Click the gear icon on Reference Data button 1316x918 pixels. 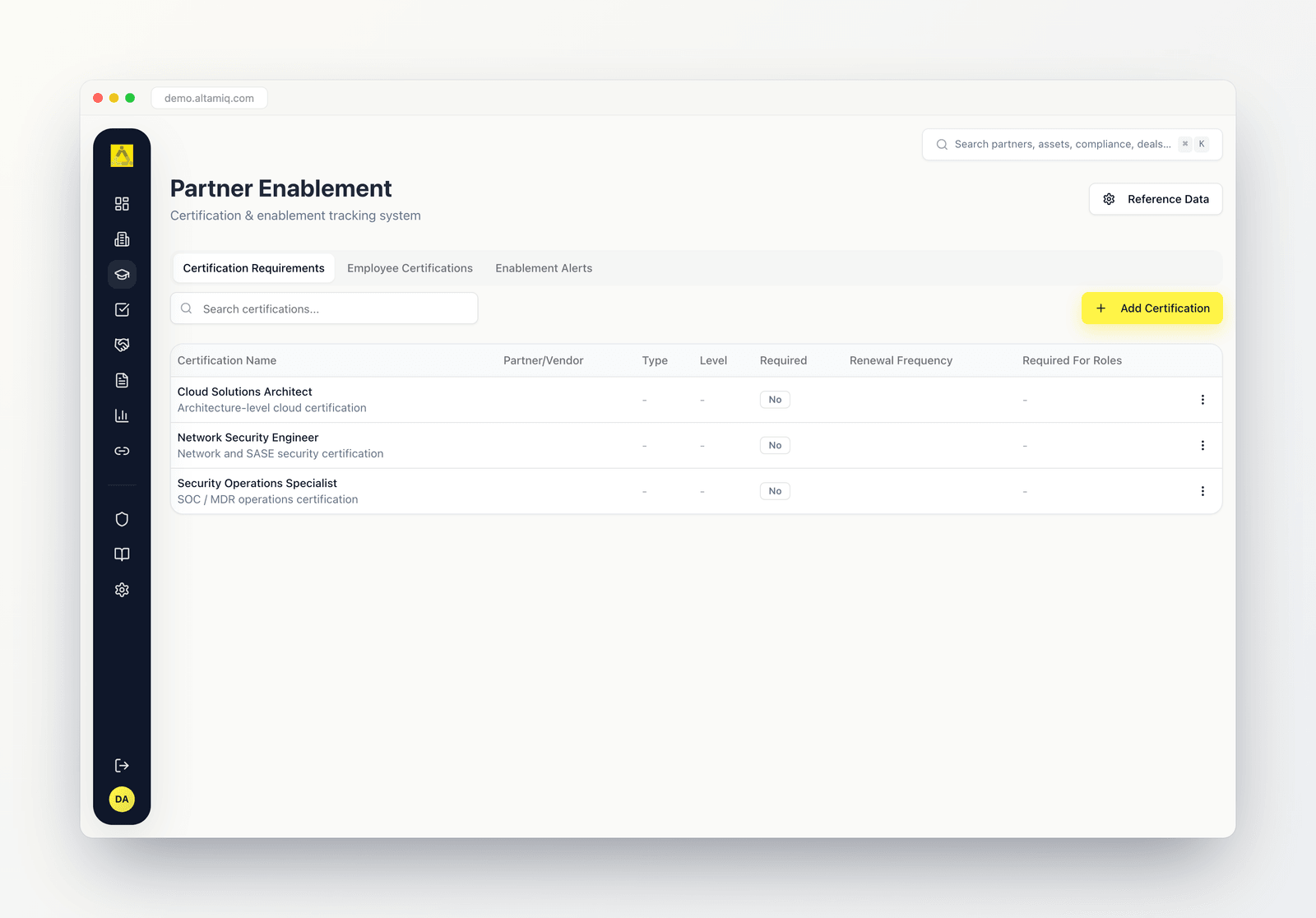(x=1109, y=199)
